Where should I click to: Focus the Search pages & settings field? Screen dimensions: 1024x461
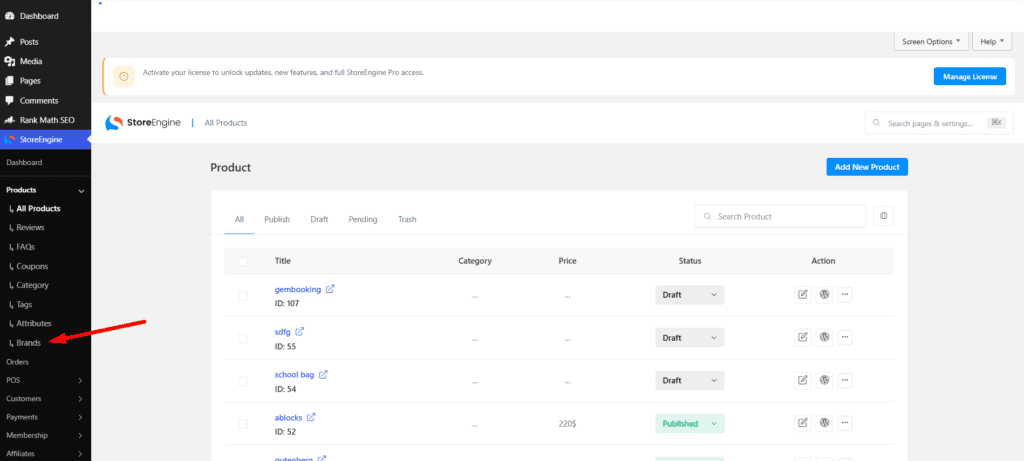click(939, 123)
